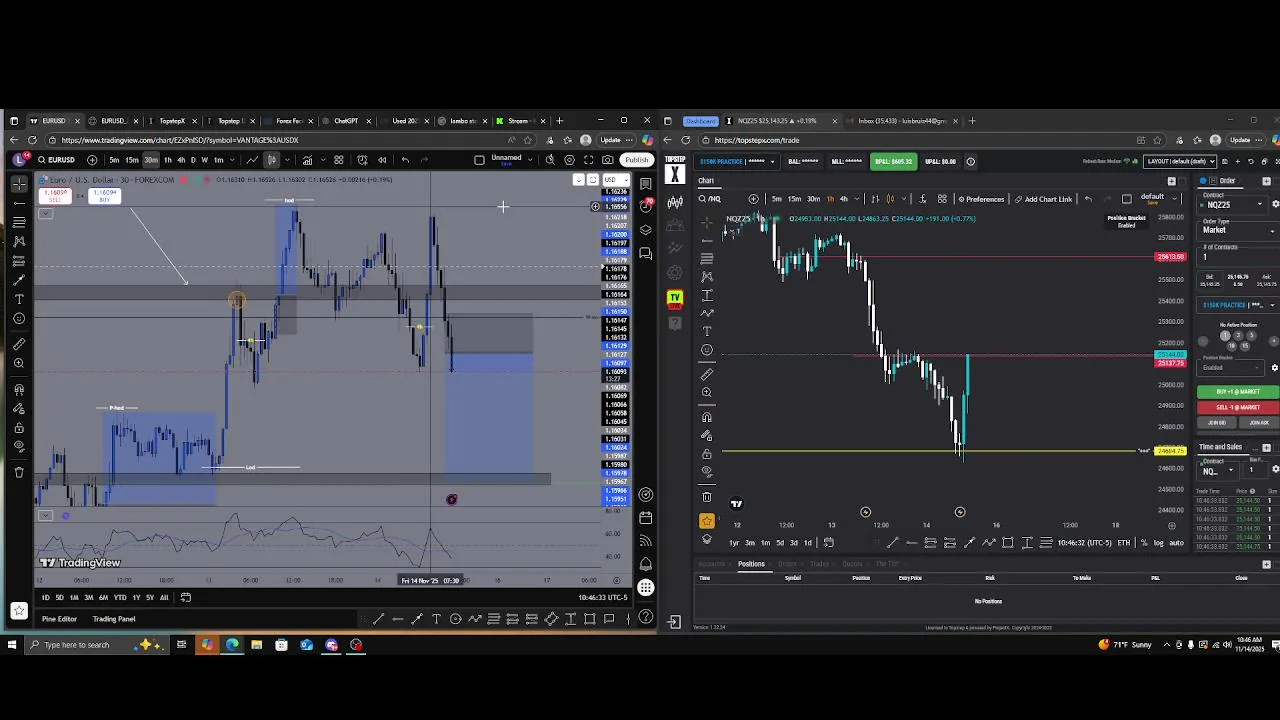Image resolution: width=1280 pixels, height=720 pixels.
Task: Toggle the favorite star in TopstepX drawing toolbar
Action: (707, 520)
